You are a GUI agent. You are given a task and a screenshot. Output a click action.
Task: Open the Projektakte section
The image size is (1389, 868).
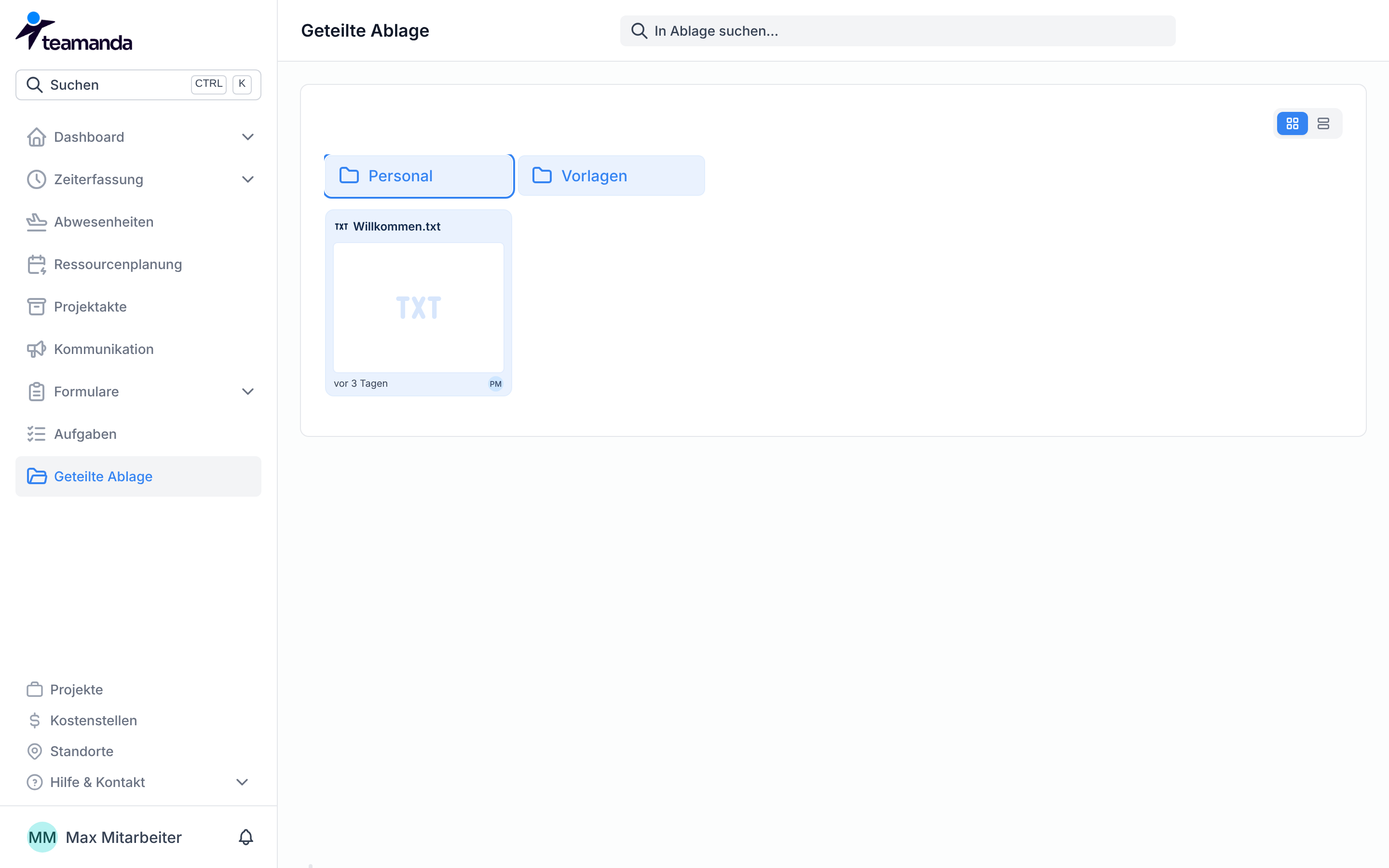pyautogui.click(x=138, y=307)
